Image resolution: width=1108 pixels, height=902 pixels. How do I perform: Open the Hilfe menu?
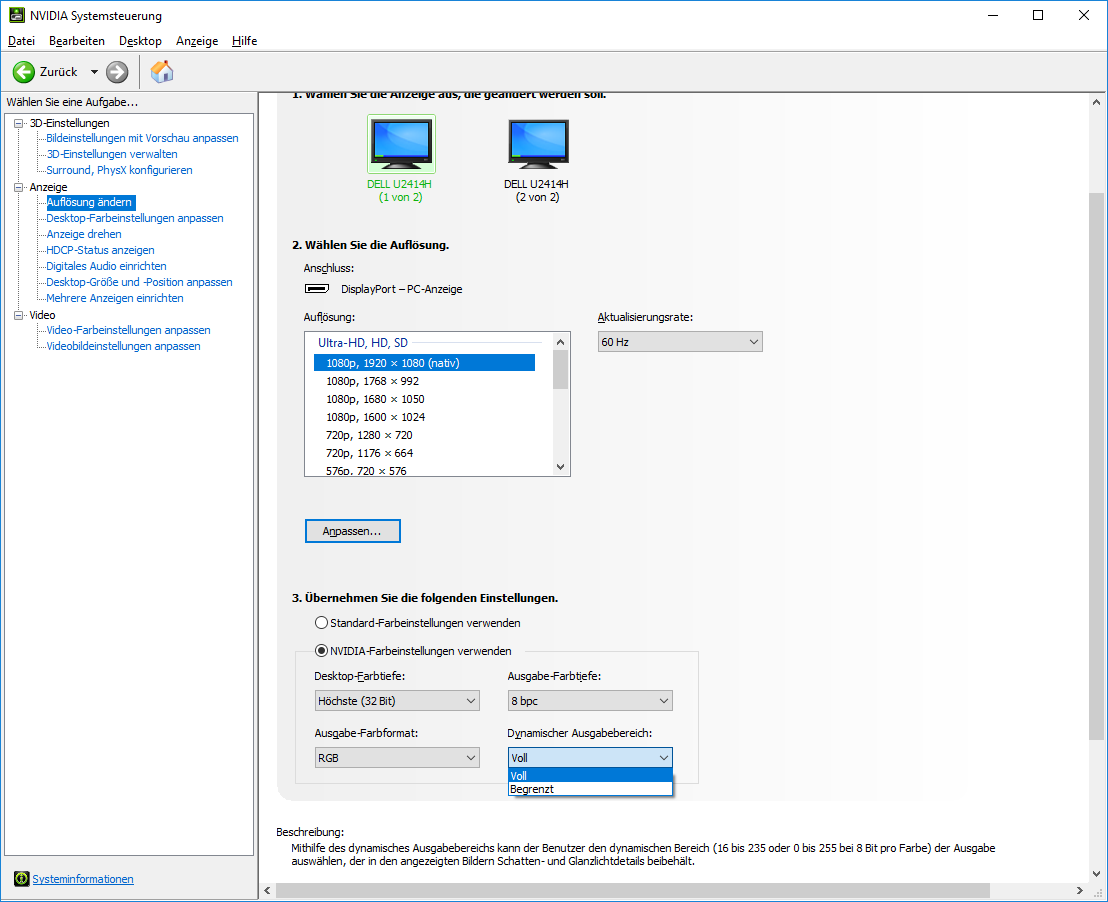[244, 41]
